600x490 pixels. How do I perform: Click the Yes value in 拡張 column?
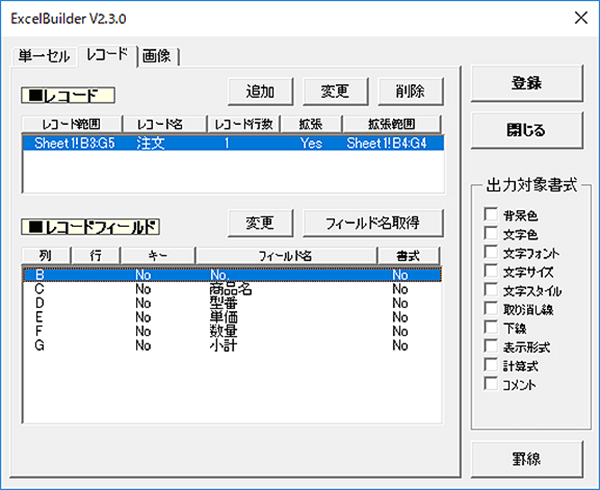coord(311,143)
